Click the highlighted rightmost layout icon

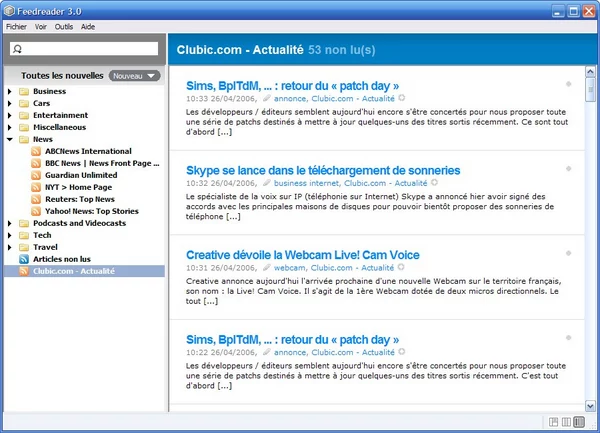579,422
